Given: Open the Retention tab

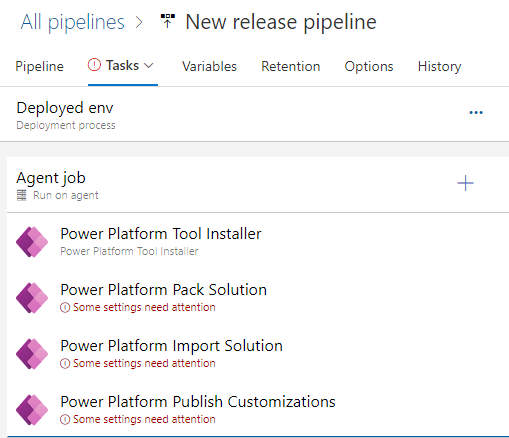Looking at the screenshot, I should coord(291,66).
